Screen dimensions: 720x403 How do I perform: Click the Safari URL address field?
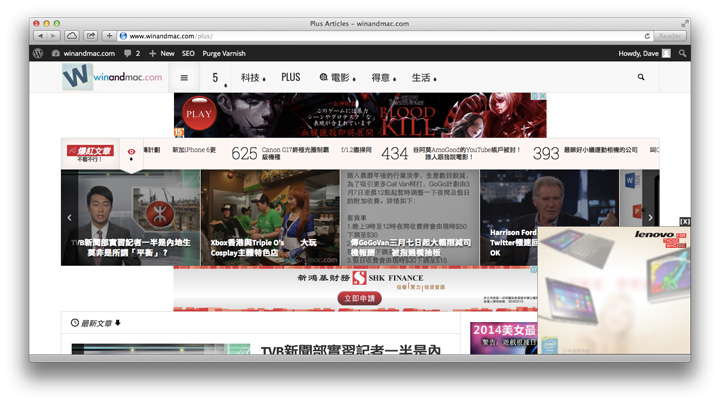[x=380, y=35]
